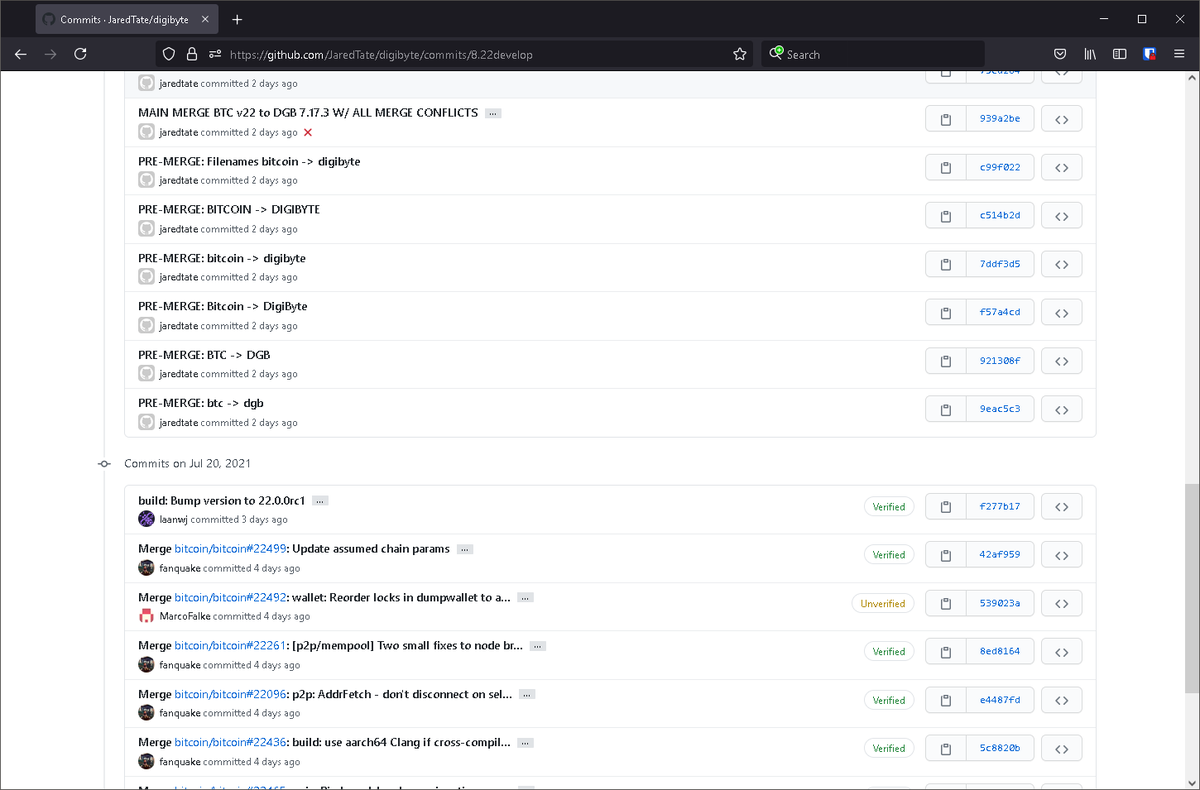The image size is (1200, 790).
Task: Click the tracking protection shield icon
Action: pyautogui.click(x=169, y=54)
